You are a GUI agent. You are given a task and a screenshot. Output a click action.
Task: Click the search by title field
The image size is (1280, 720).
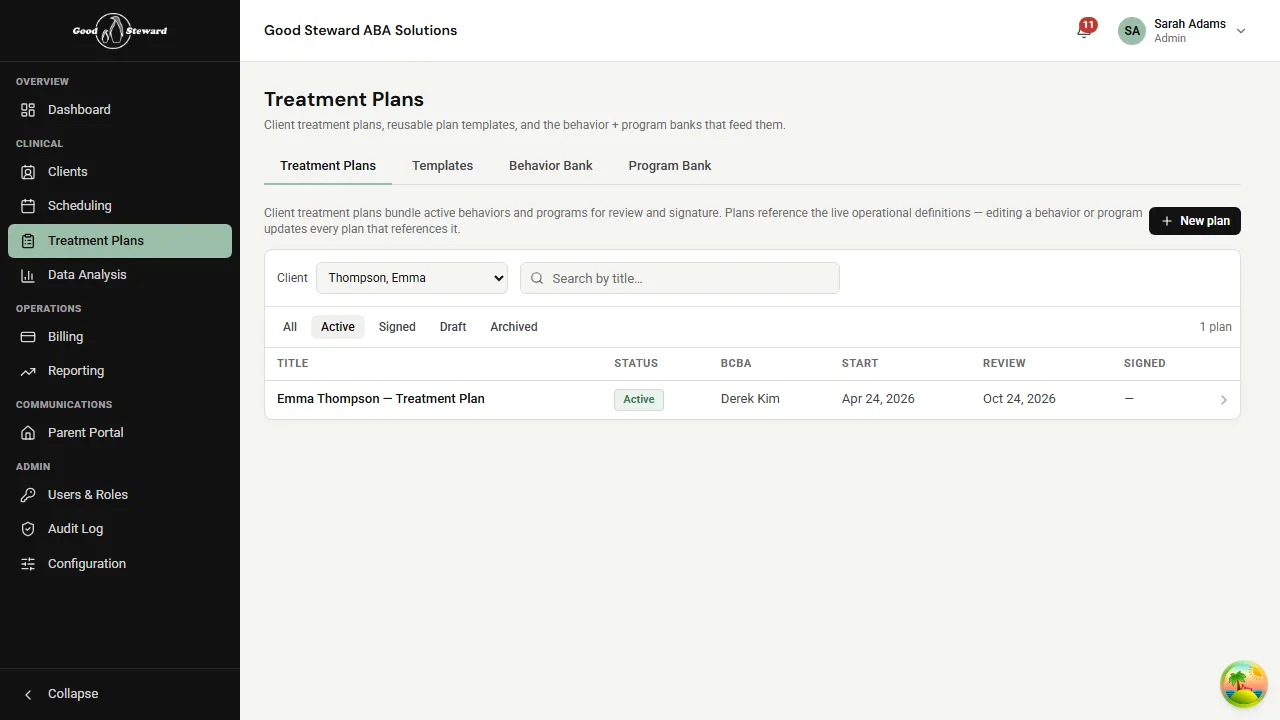pos(679,277)
